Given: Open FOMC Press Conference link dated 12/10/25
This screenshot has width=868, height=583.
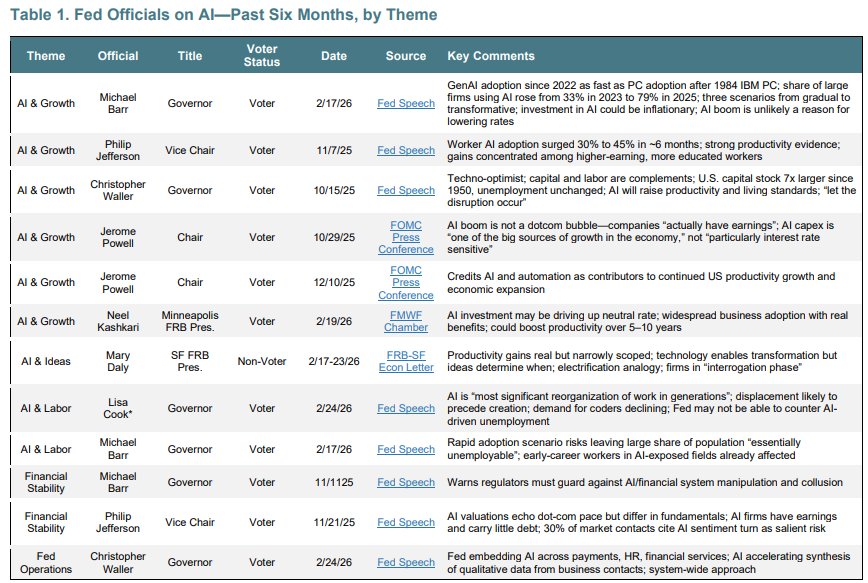Looking at the screenshot, I should coord(406,282).
